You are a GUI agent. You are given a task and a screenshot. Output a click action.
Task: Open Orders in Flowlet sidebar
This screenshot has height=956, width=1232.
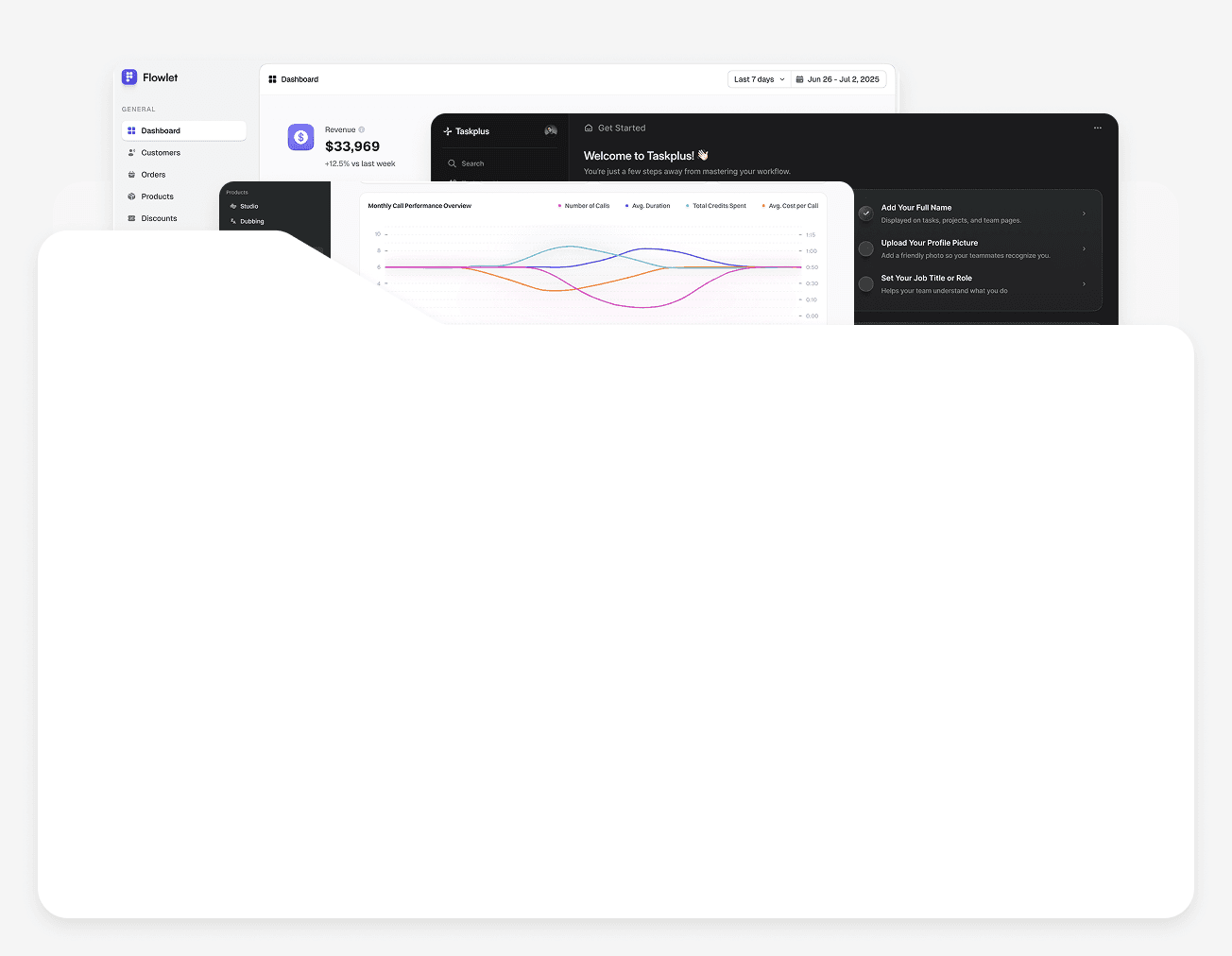pyautogui.click(x=184, y=175)
